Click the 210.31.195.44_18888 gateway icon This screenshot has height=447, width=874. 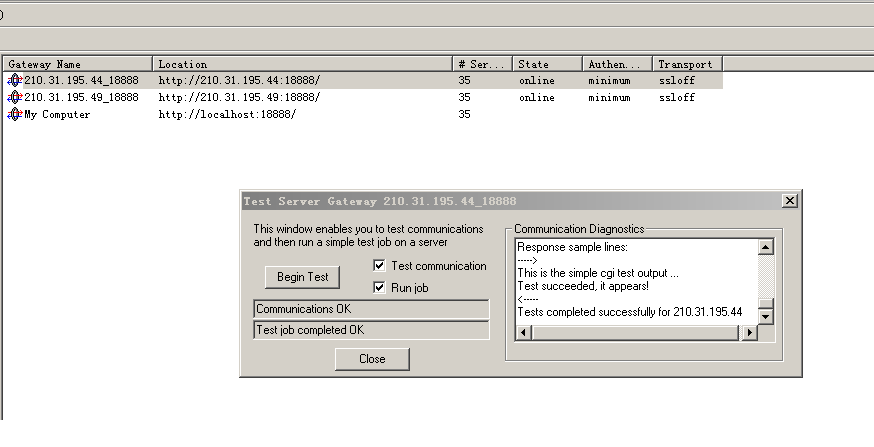point(14,80)
